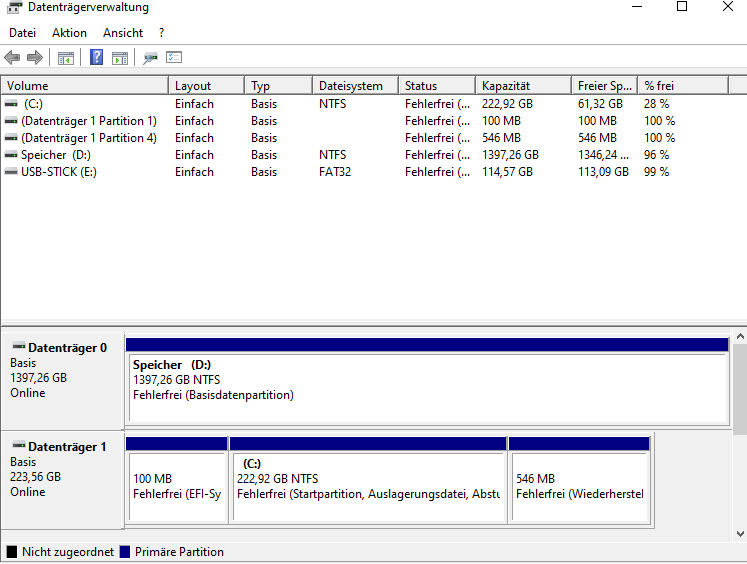Click the 61,32 GB free space cell
Image resolution: width=747 pixels, height=564 pixels.
click(x=600, y=103)
